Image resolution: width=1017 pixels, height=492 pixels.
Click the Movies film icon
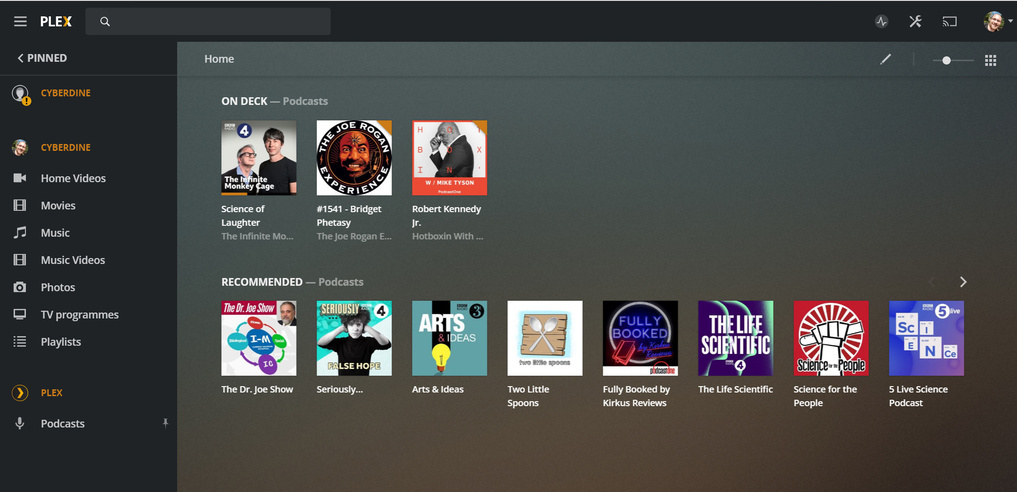point(20,205)
